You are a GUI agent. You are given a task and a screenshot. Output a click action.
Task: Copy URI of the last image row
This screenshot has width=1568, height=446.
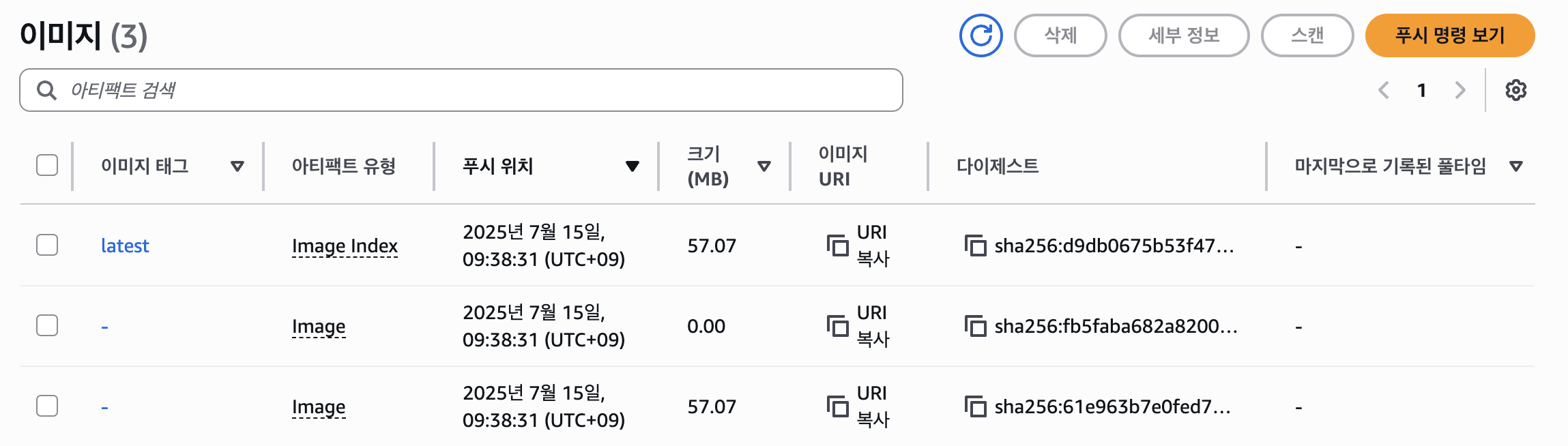click(x=837, y=406)
